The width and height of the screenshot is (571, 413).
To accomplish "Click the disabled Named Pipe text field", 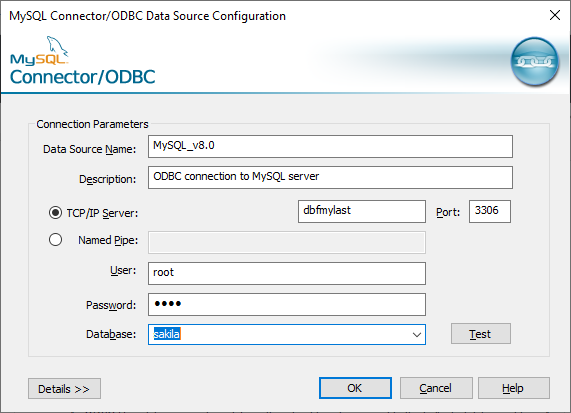I will (x=287, y=243).
